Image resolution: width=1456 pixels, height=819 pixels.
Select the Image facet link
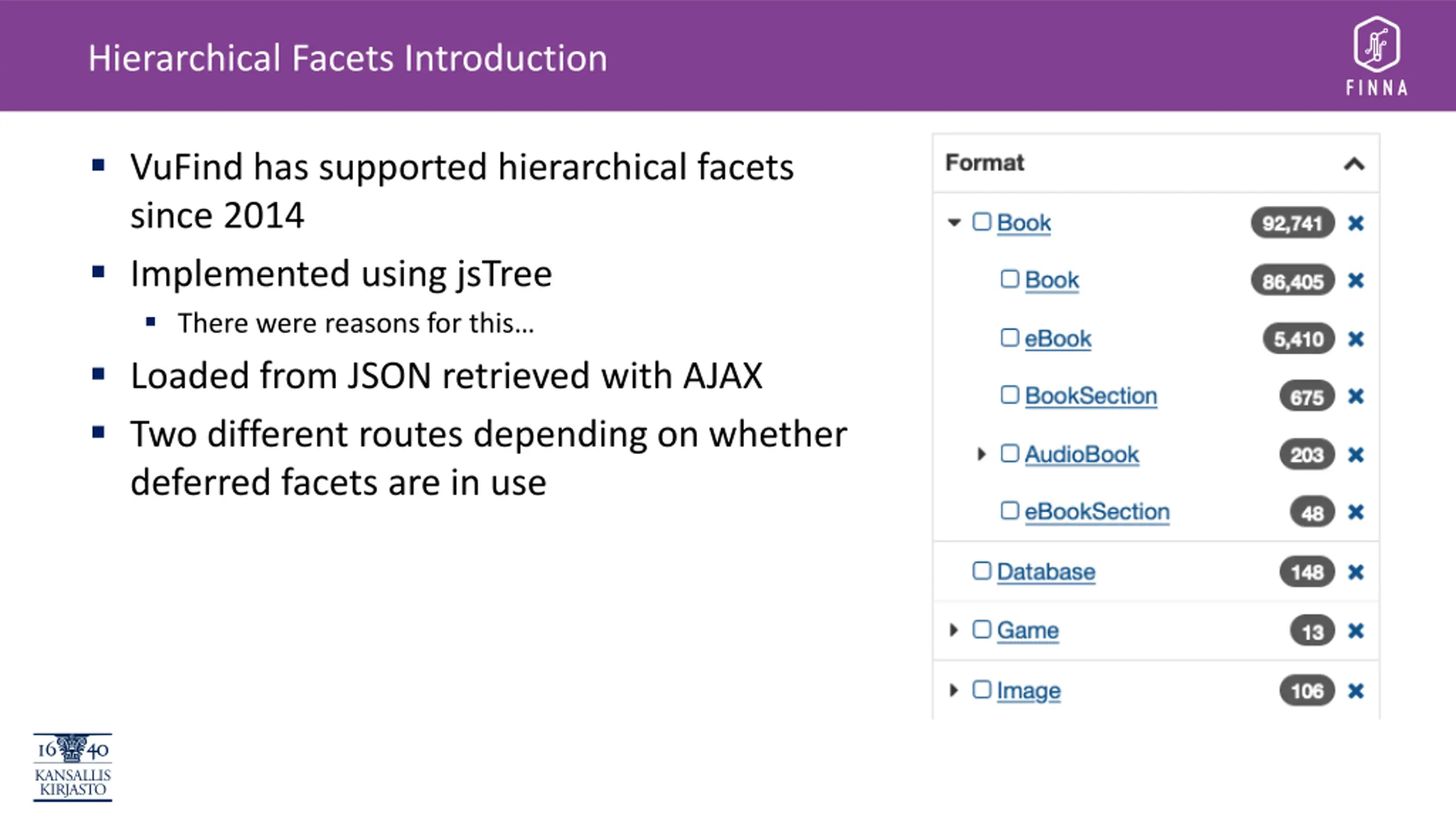[1029, 691]
